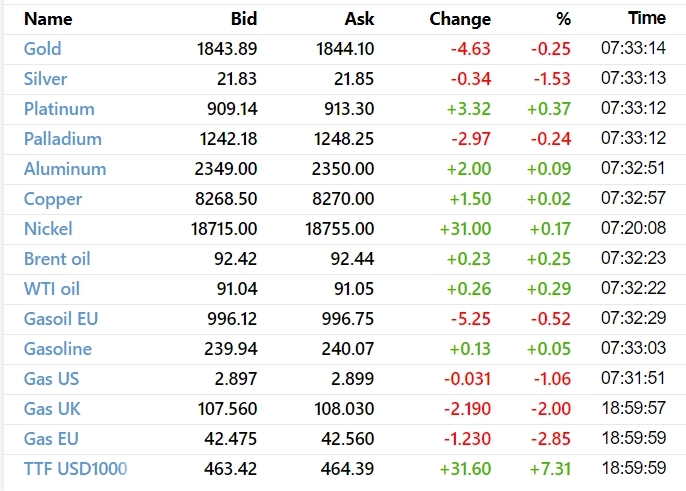Click the Bid column header

243,19
